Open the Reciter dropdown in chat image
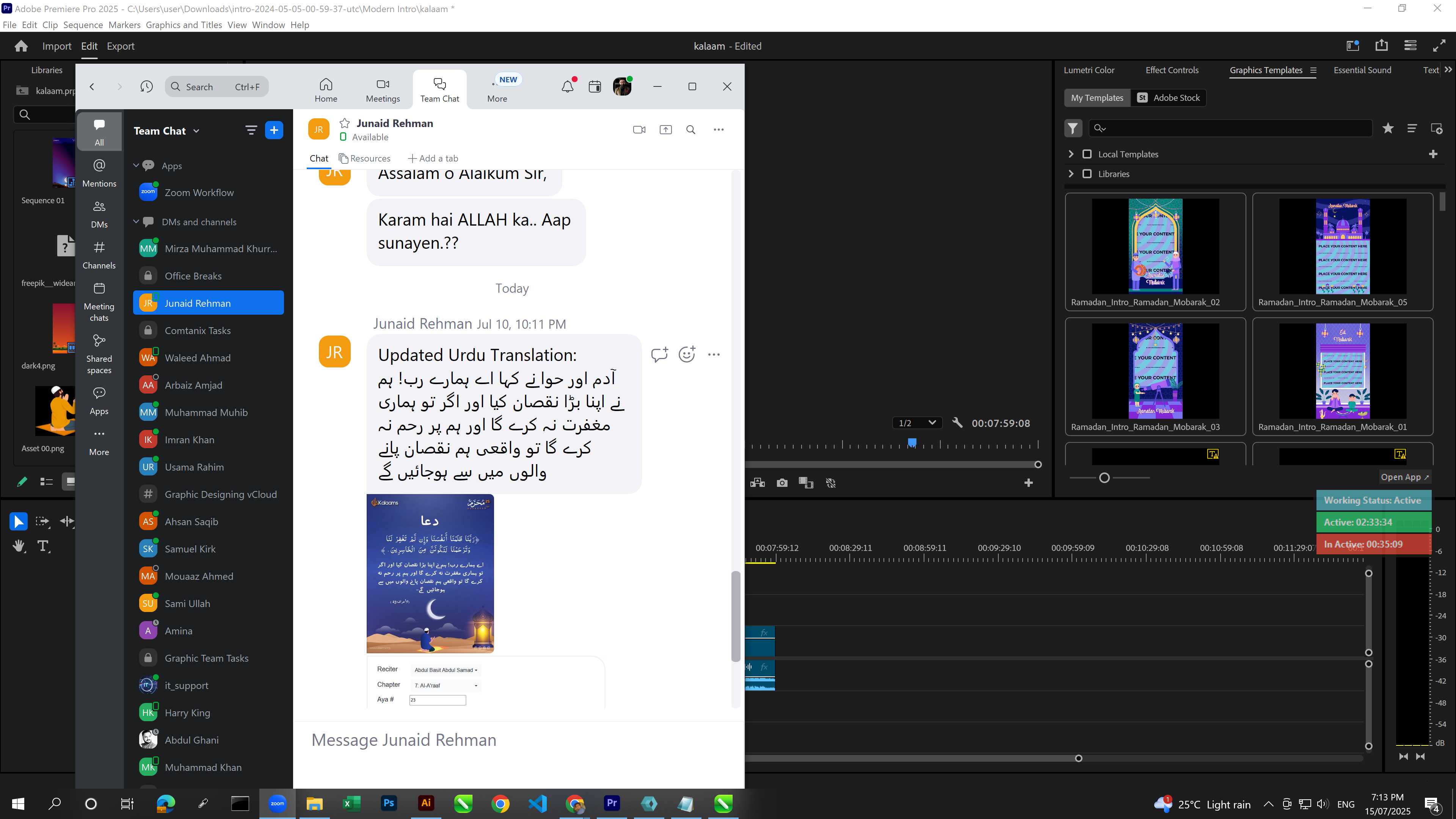The width and height of the screenshot is (1456, 819). point(446,670)
